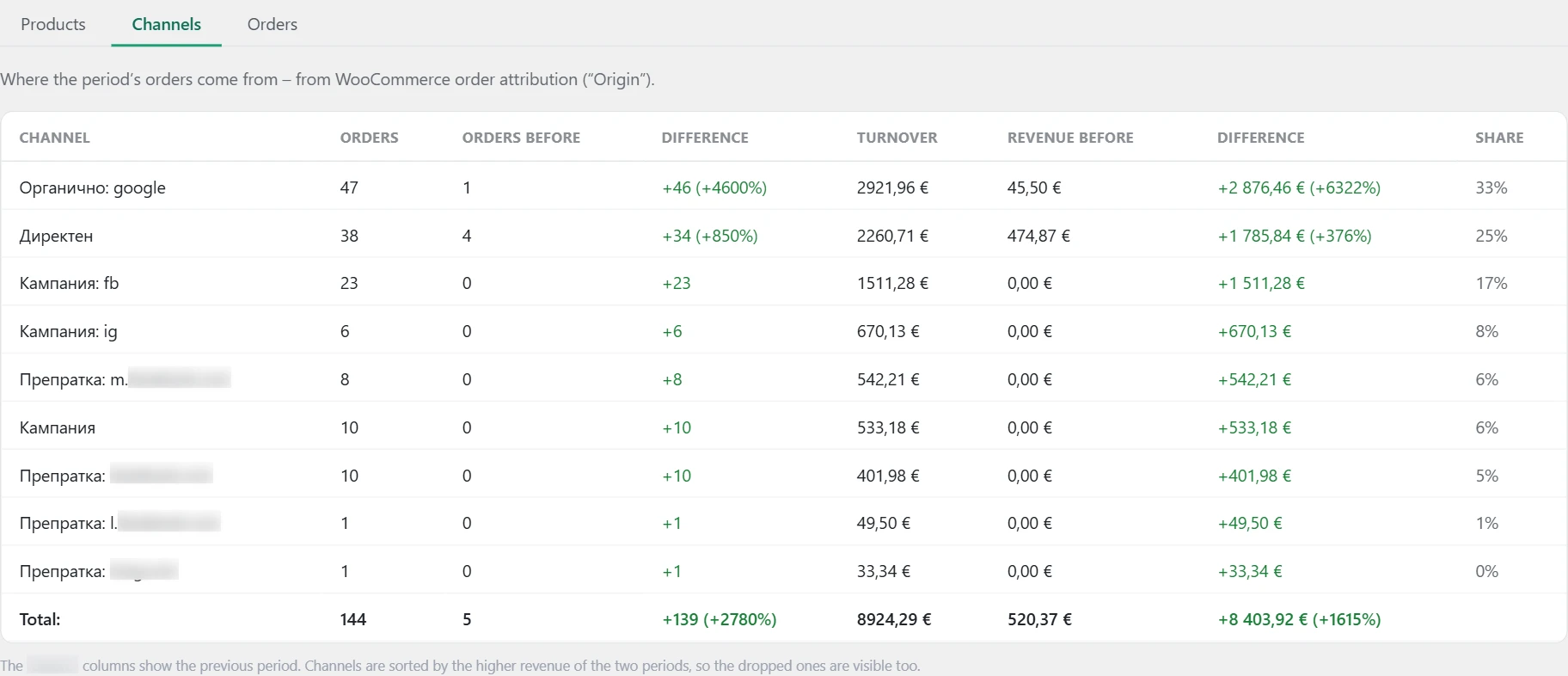Click the +139 (+2780%) total difference
The image size is (1568, 676).
click(720, 619)
